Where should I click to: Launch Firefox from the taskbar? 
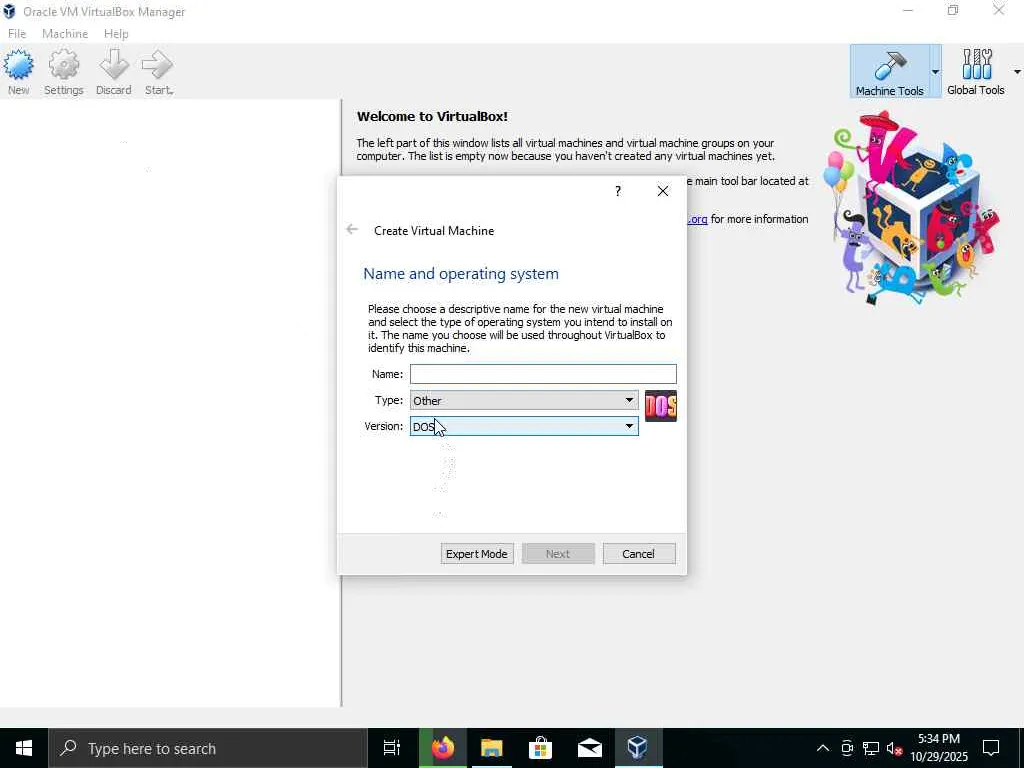[x=443, y=748]
